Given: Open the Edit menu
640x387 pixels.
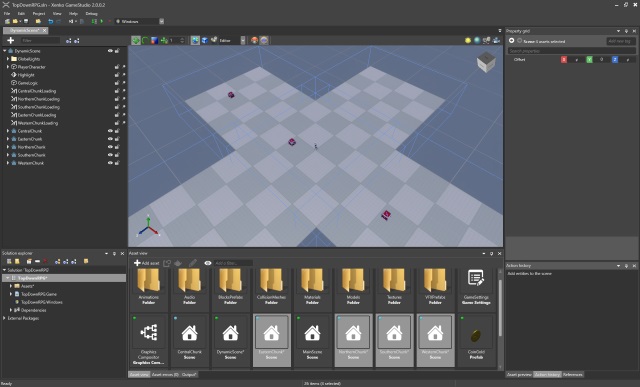Looking at the screenshot, I should (21, 13).
